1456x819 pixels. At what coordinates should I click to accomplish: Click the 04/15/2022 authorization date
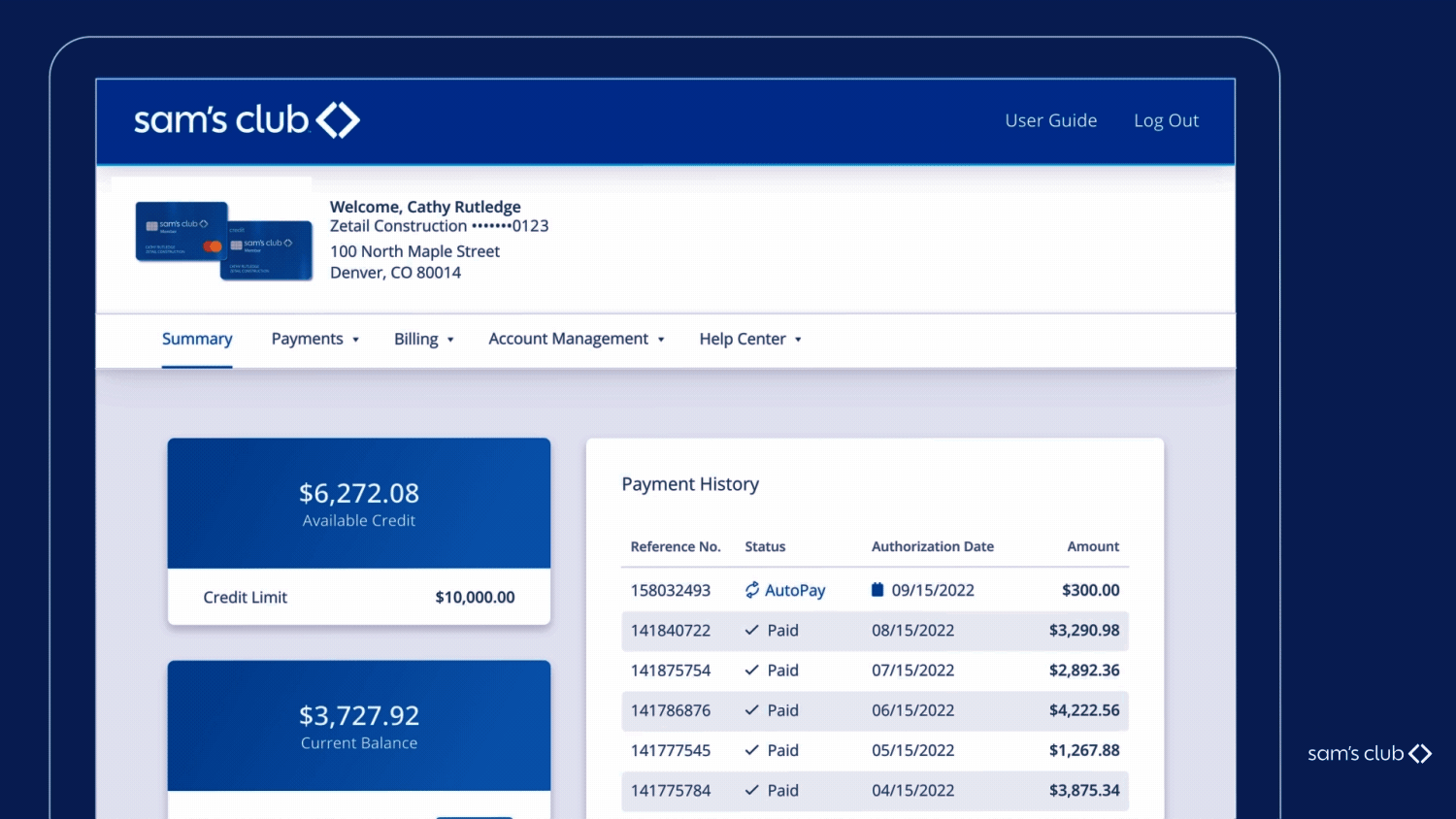912,791
